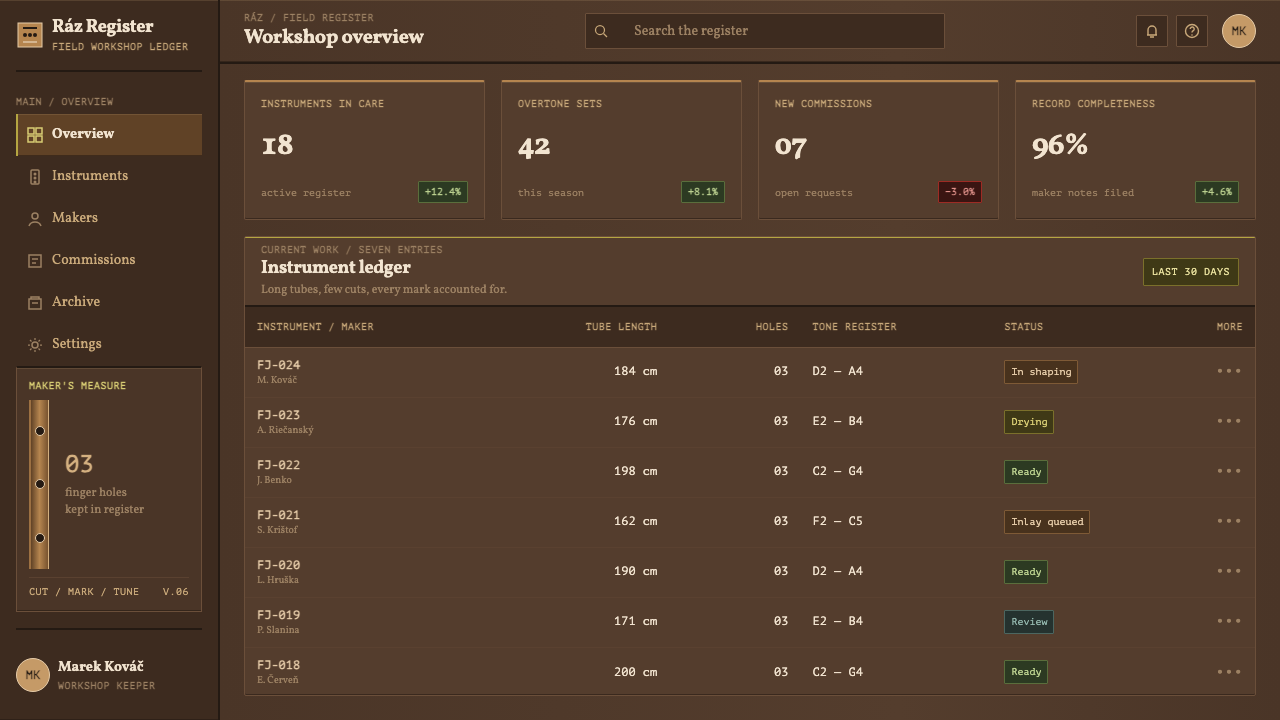Open more options for FJ-021
The image size is (1280, 720).
[1229, 521]
